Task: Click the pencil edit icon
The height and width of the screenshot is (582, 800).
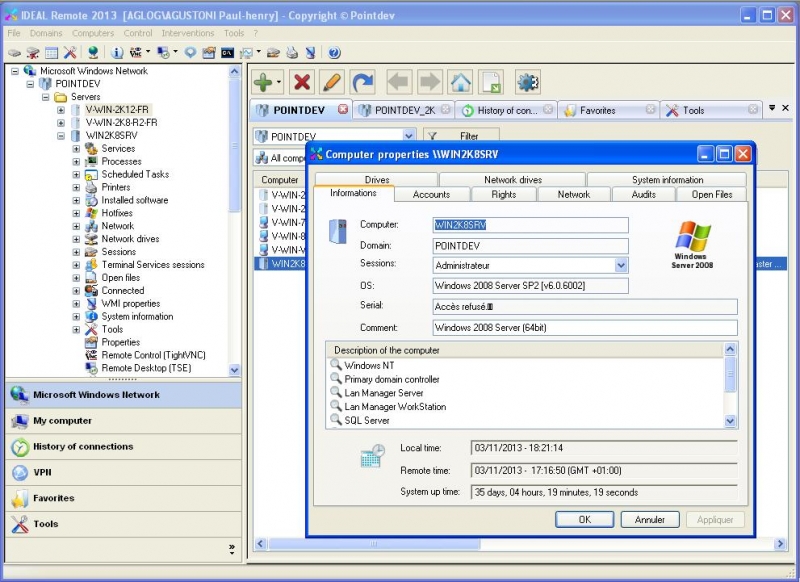Action: coord(333,82)
